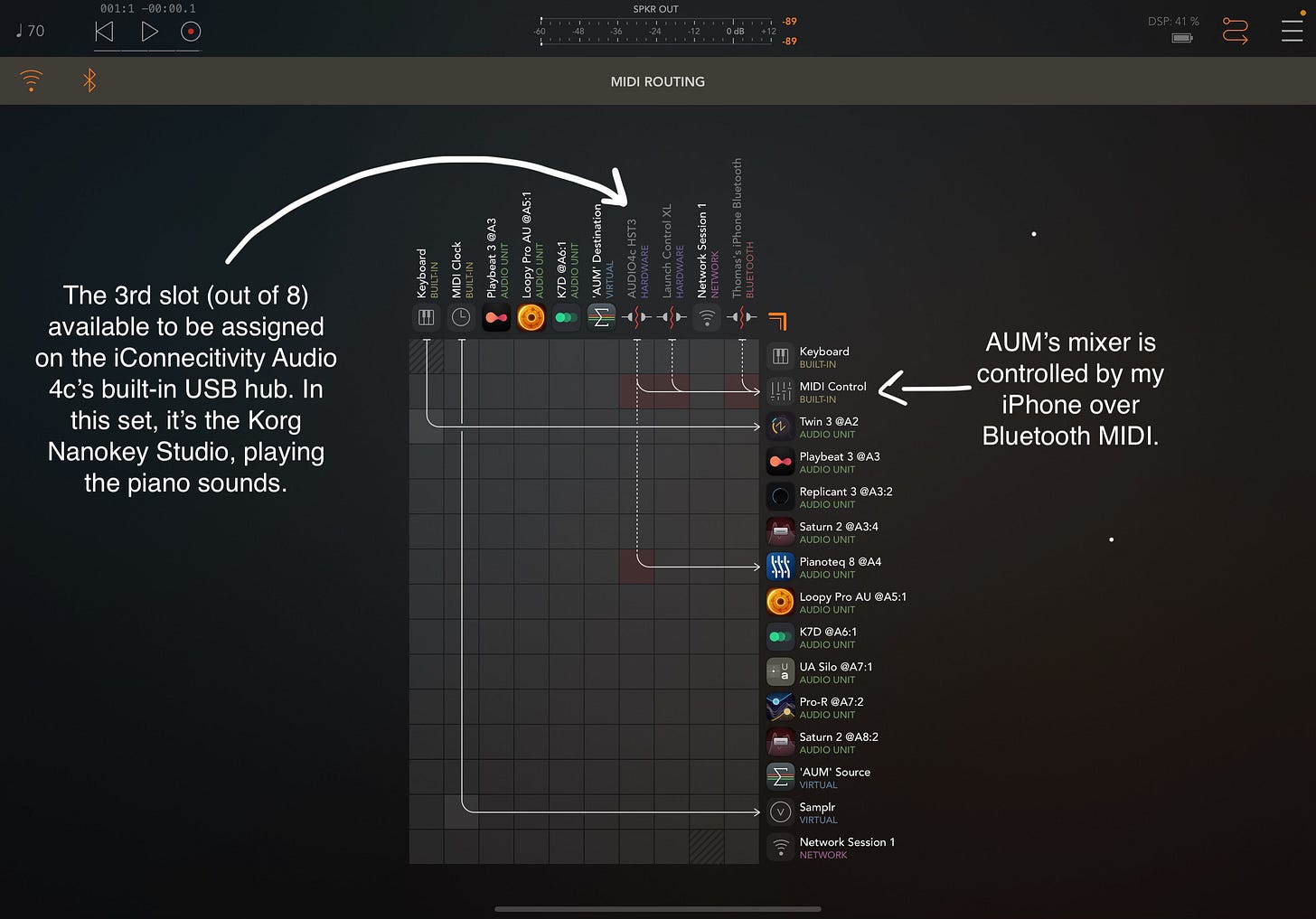
Task: Select the 'AUM' Source destination icon
Action: pyautogui.click(x=780, y=777)
